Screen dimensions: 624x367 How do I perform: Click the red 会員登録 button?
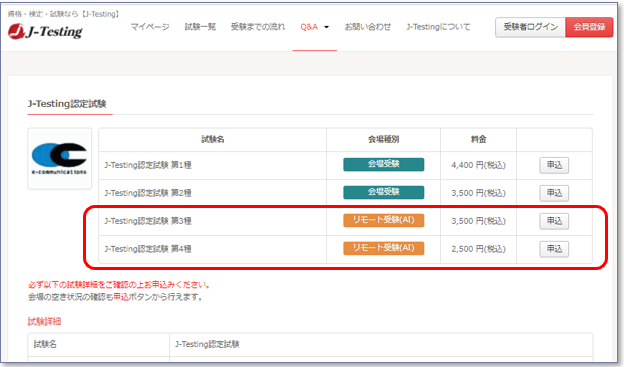pos(589,27)
